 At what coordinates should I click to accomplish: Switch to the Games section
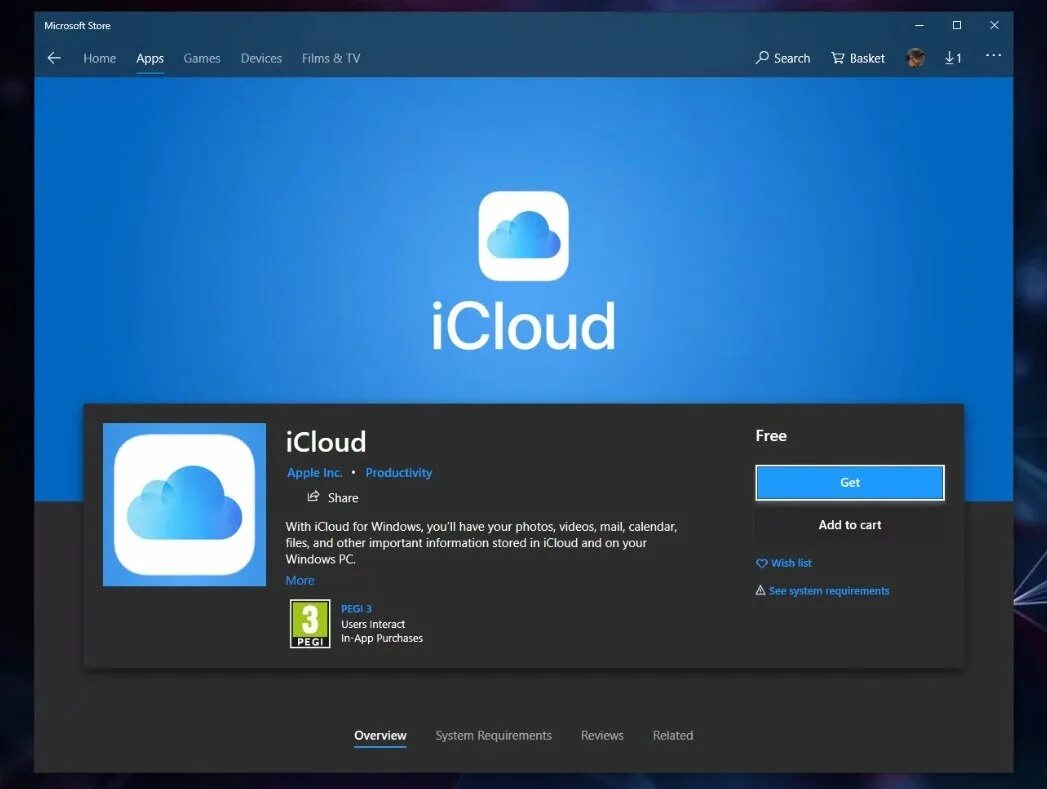(x=202, y=58)
